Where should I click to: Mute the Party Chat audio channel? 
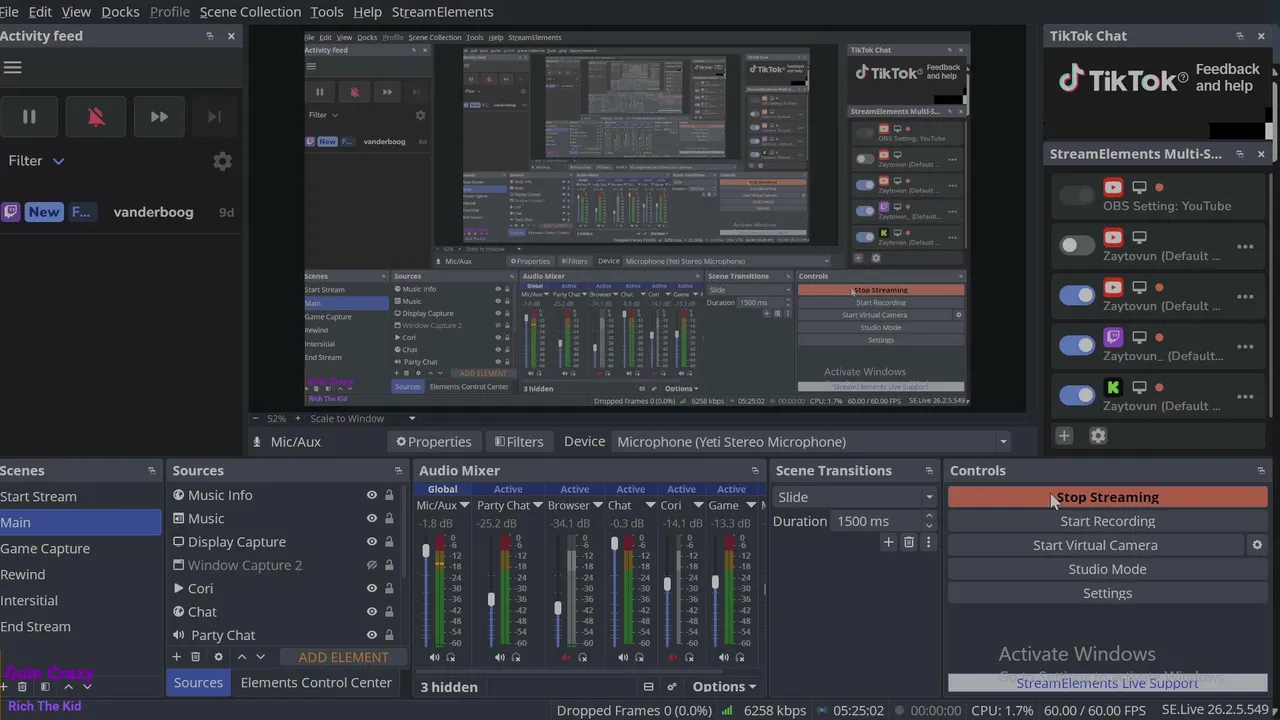pyautogui.click(x=499, y=657)
